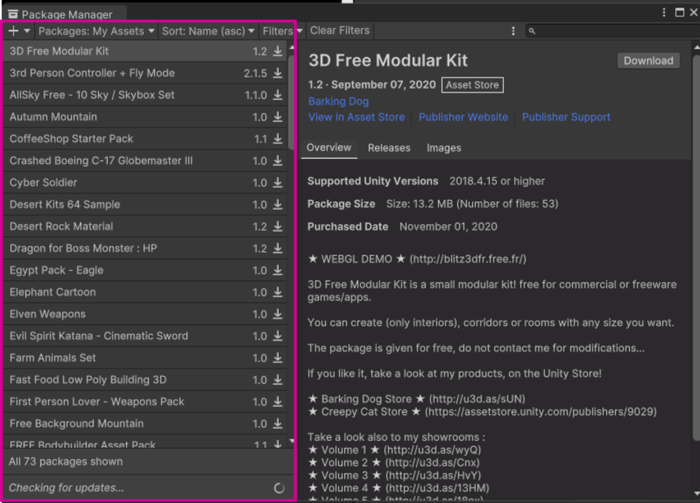The width and height of the screenshot is (700, 503).
Task: Click the download icon beside Autumn Mountain
Action: click(x=278, y=117)
